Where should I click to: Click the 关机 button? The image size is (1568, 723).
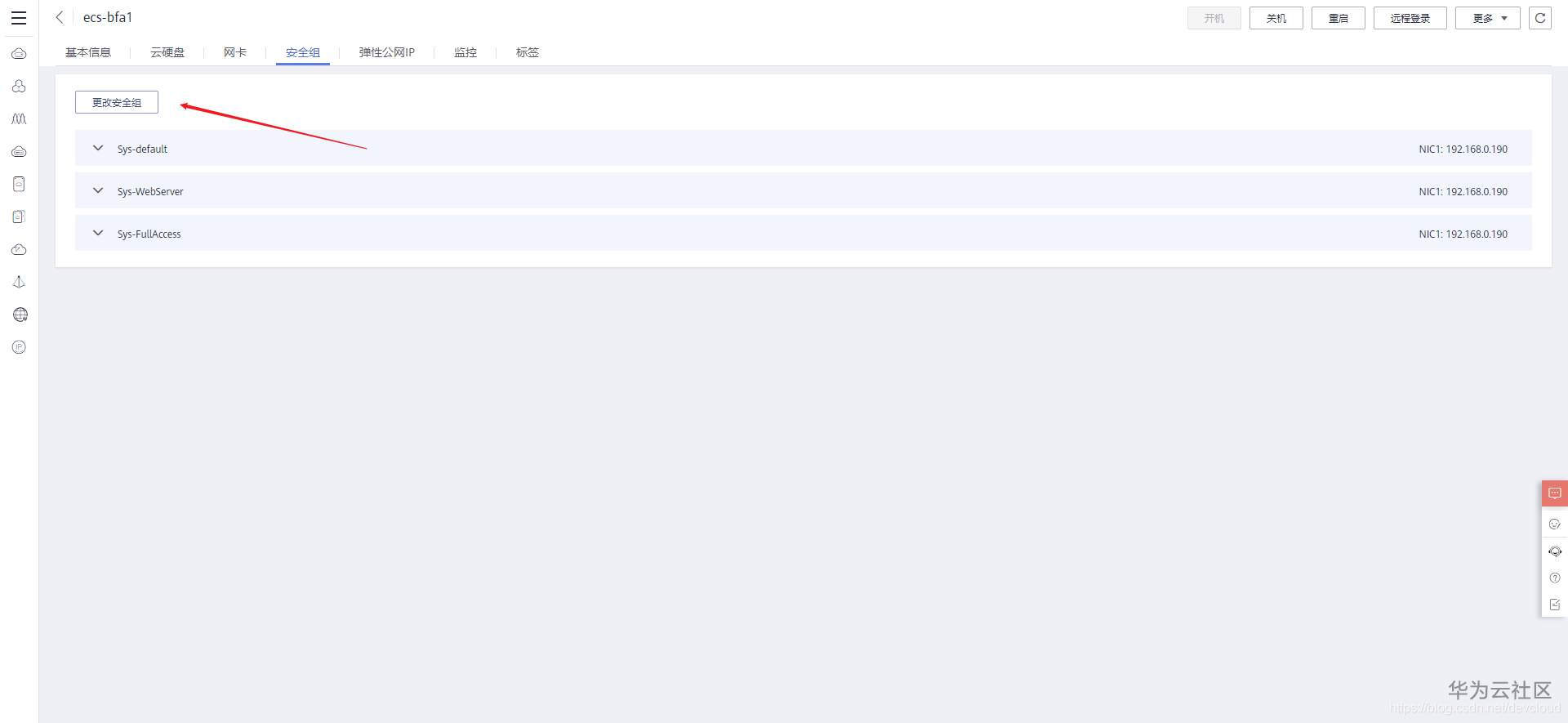click(x=1276, y=18)
